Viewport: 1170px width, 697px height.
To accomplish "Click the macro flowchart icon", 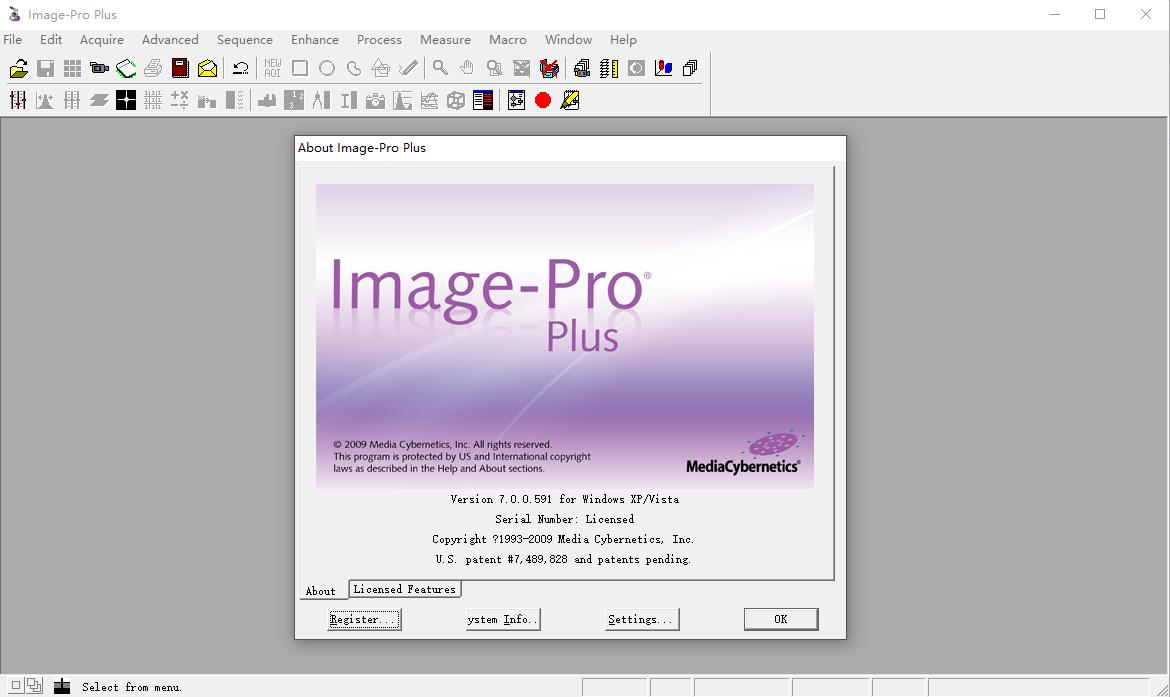I will click(516, 100).
